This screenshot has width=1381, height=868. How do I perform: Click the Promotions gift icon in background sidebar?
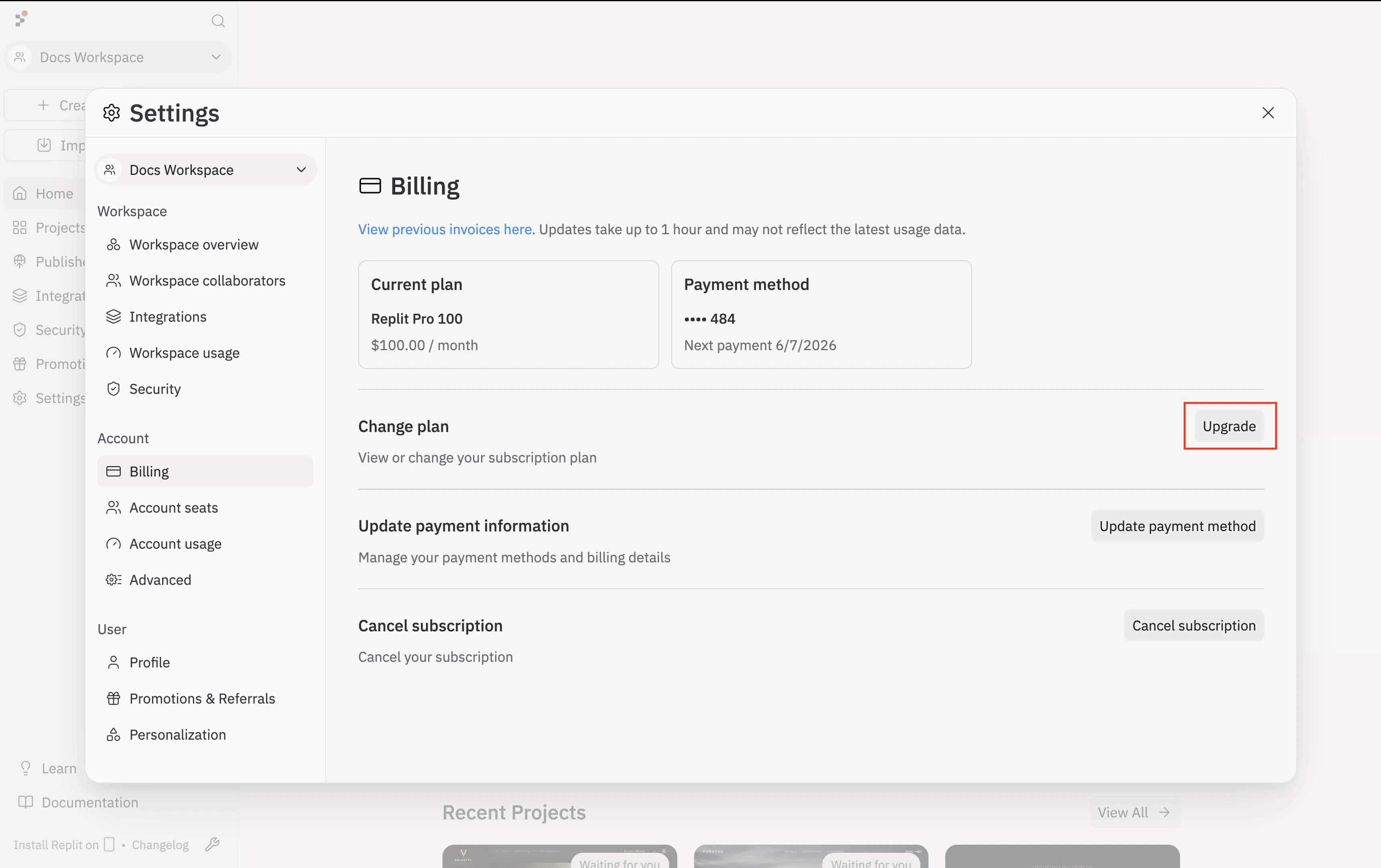click(x=20, y=364)
